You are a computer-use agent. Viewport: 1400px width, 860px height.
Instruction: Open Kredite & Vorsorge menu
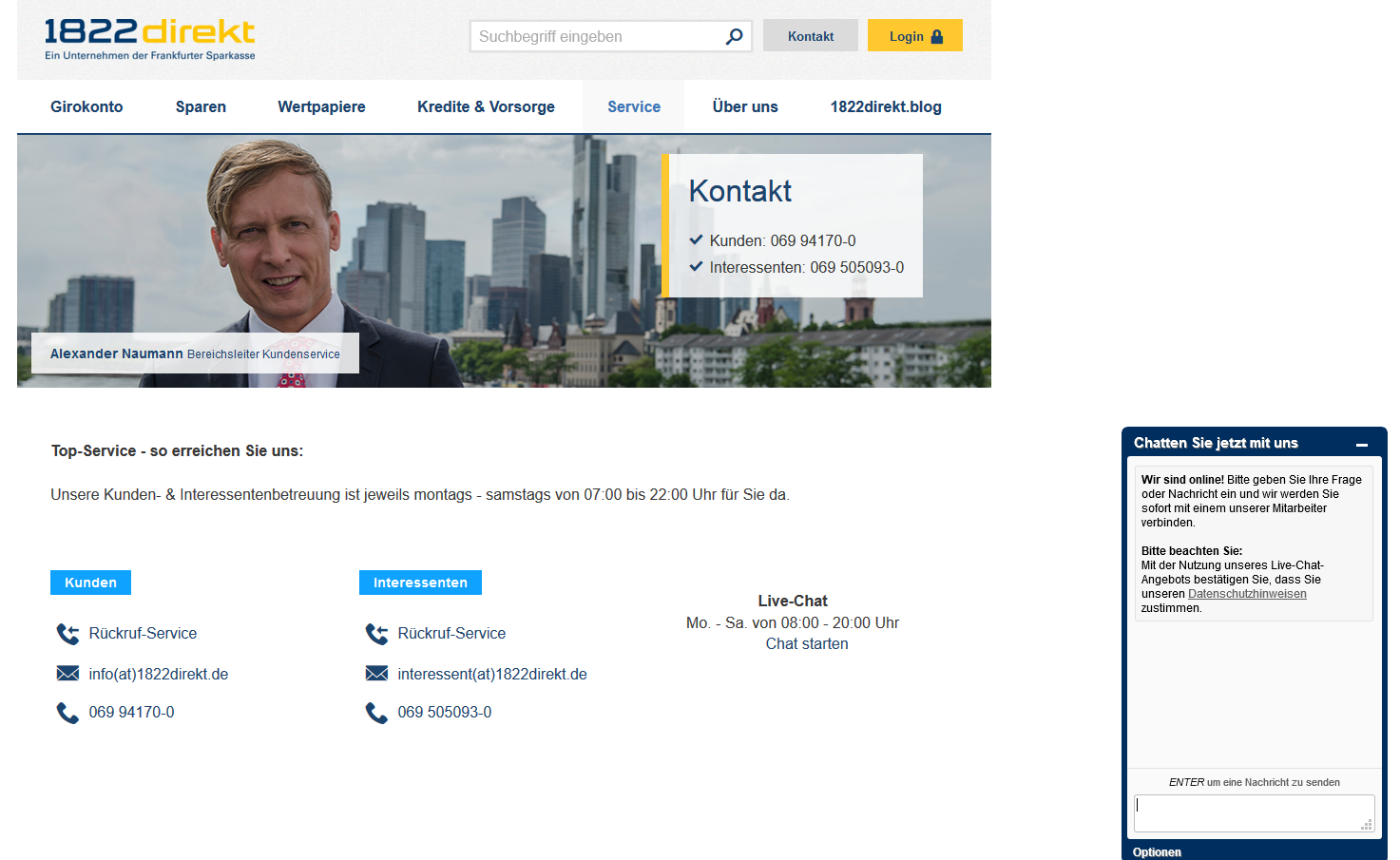tap(486, 106)
